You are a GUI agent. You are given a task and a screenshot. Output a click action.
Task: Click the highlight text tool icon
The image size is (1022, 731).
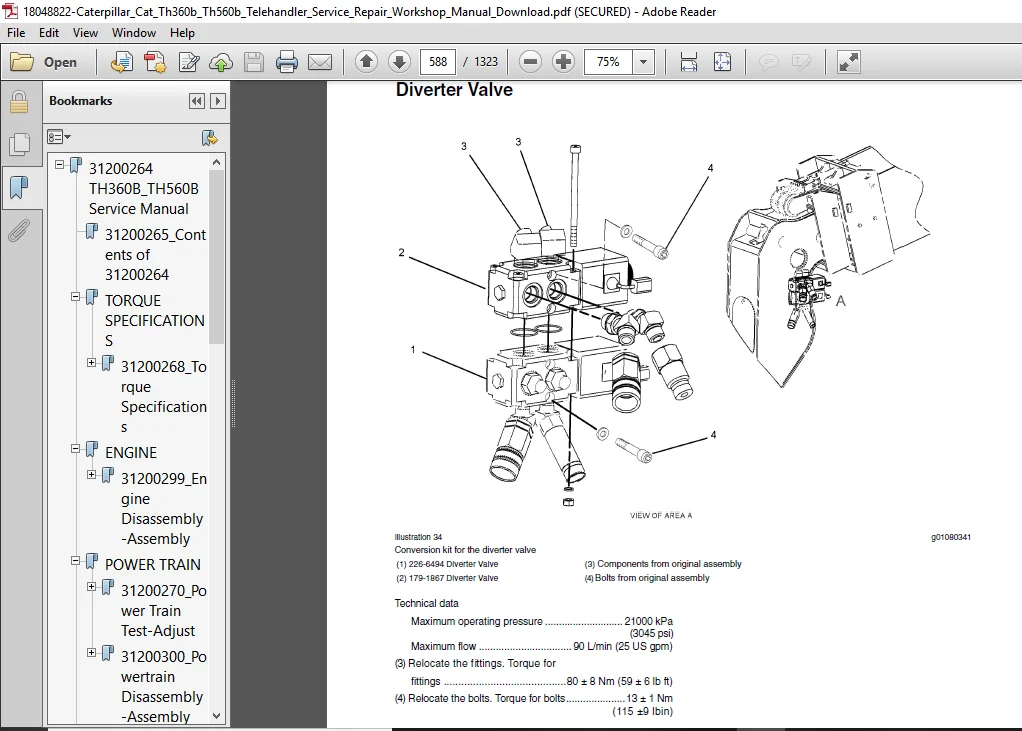pos(801,62)
